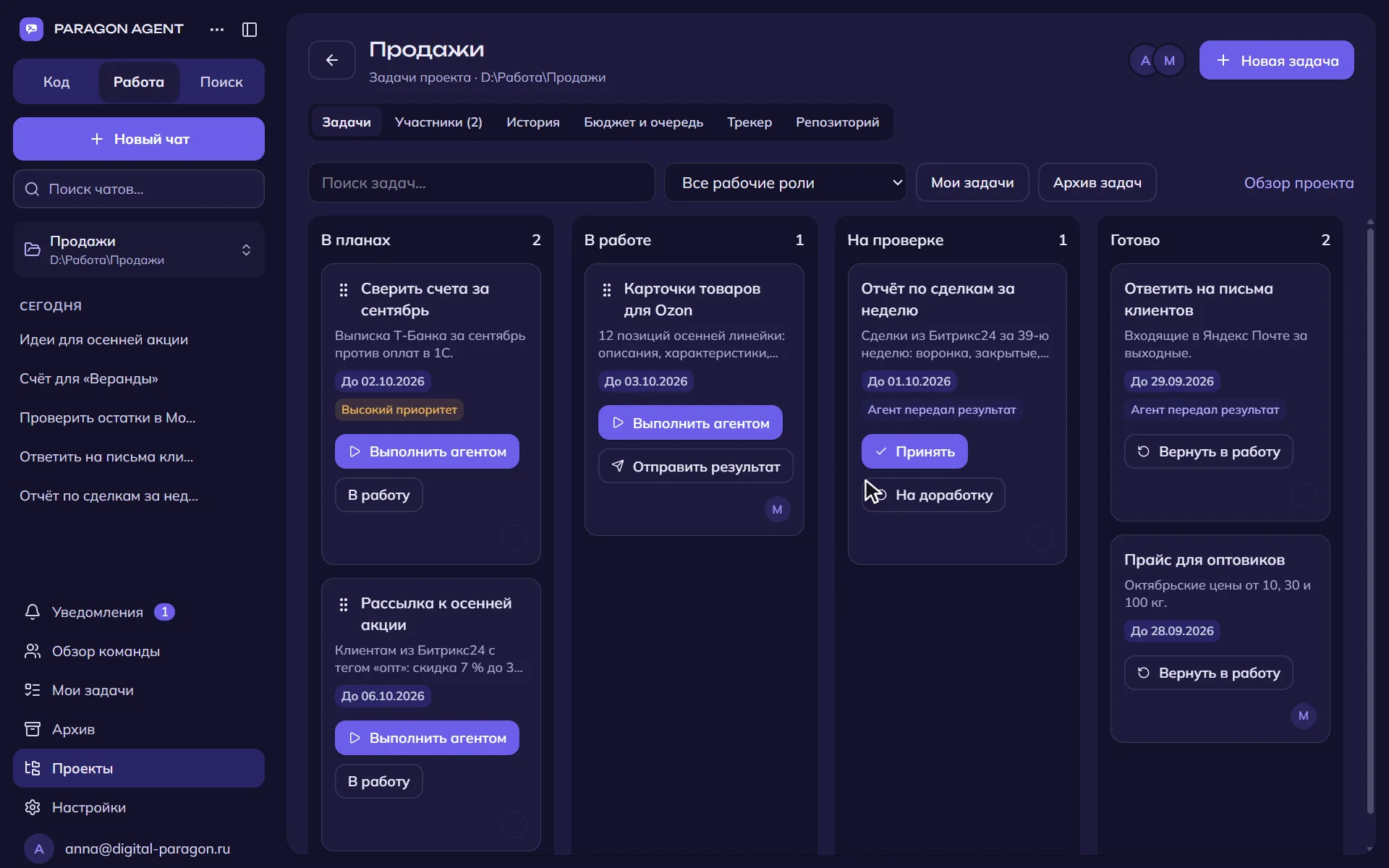Click В работу on Сверить счета card
Viewport: 1389px width, 868px height.
tap(378, 495)
